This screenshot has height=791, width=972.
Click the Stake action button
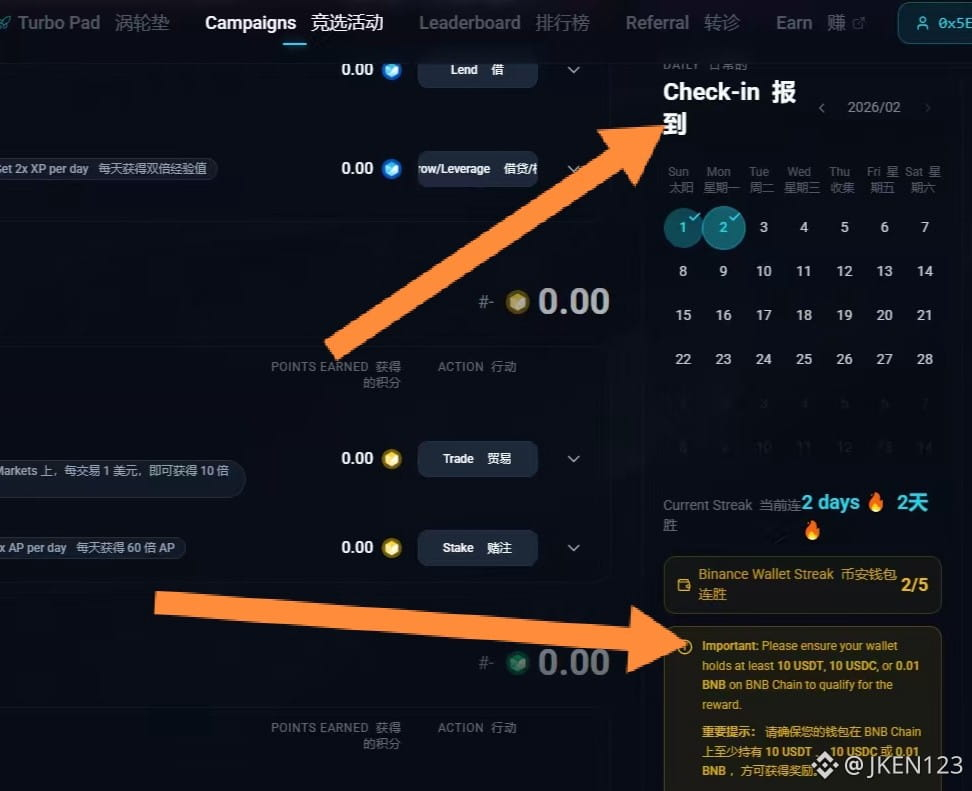click(477, 548)
